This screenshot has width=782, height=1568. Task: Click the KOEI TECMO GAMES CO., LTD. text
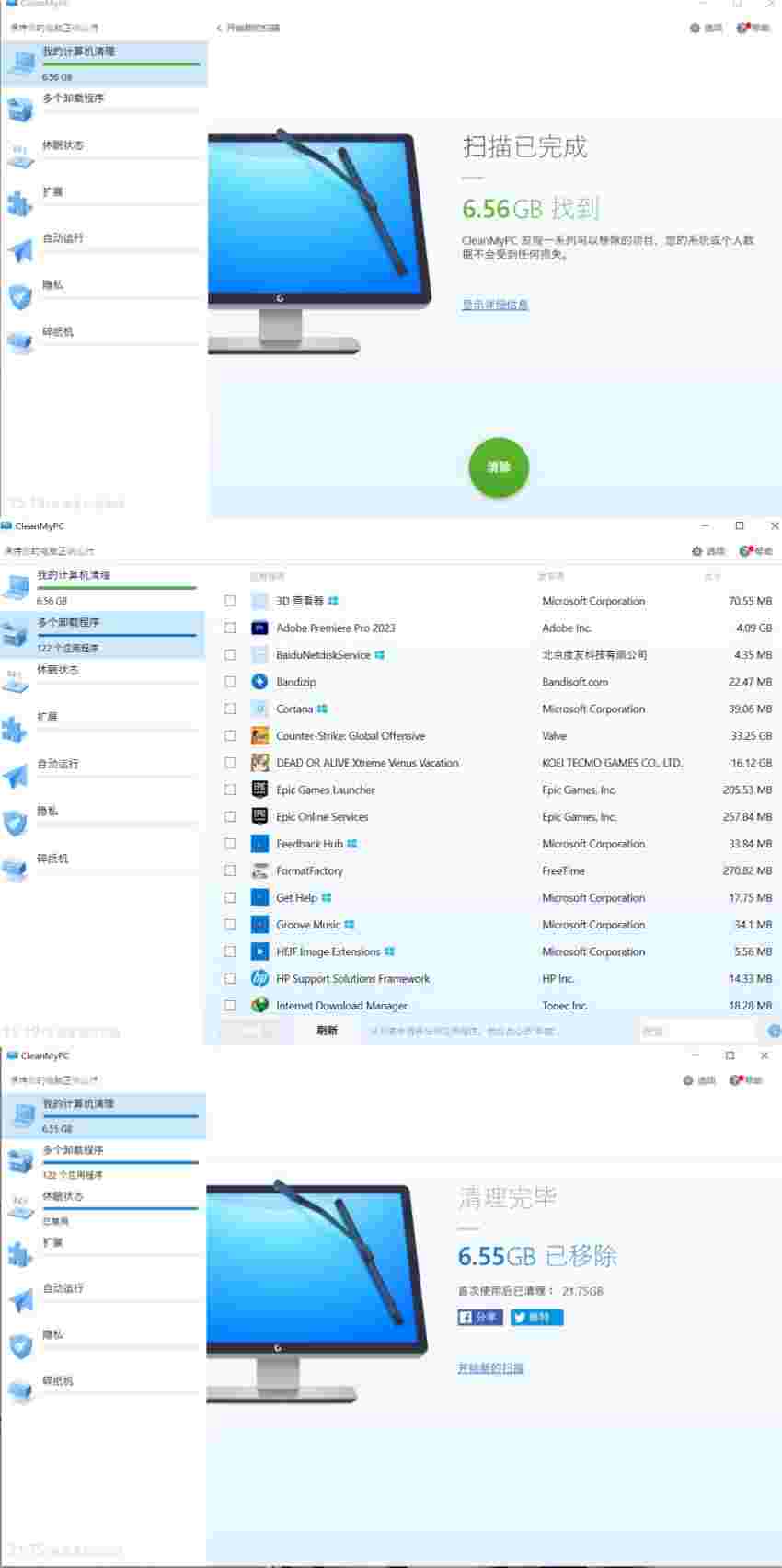(x=612, y=763)
